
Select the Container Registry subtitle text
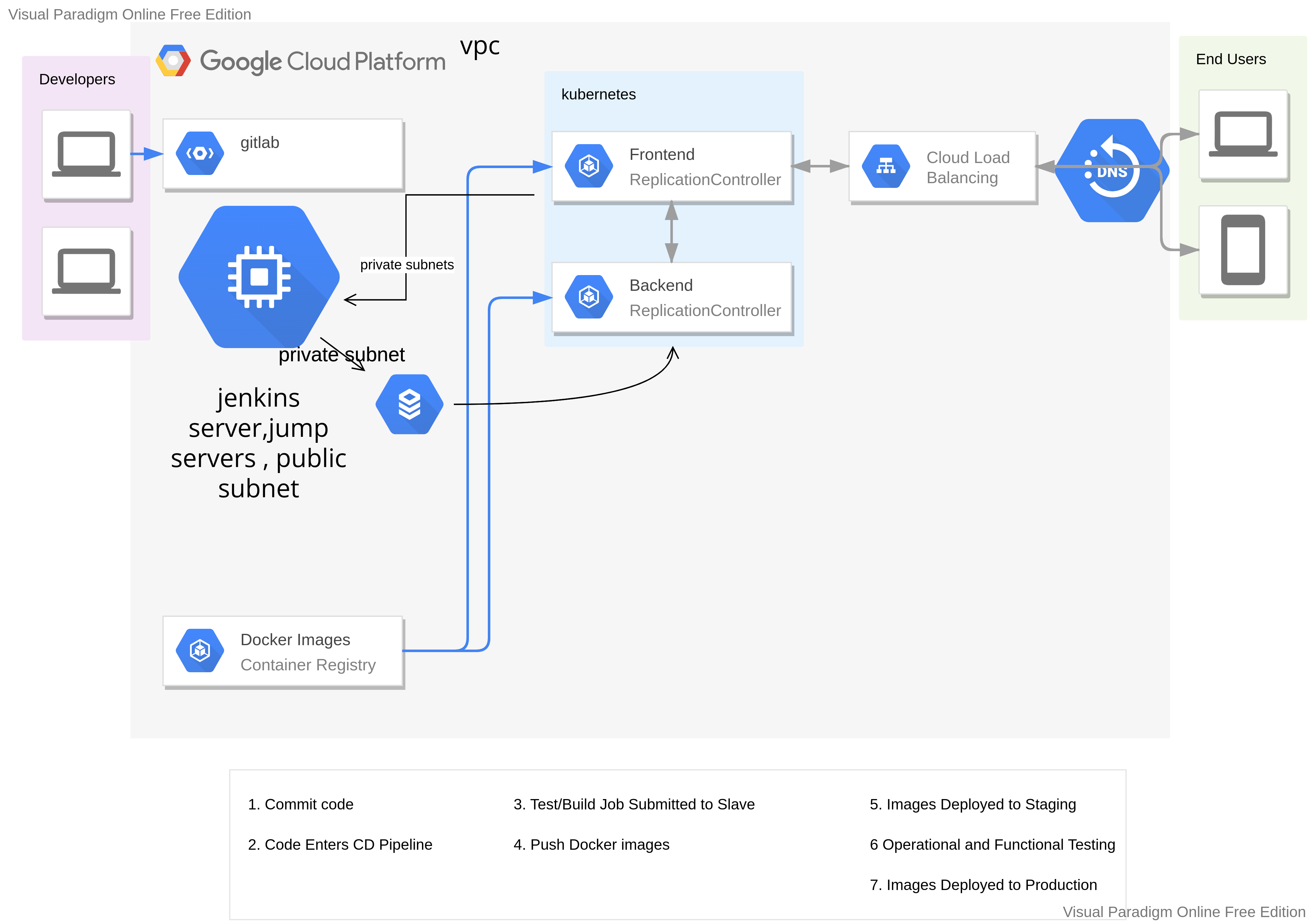click(x=308, y=665)
